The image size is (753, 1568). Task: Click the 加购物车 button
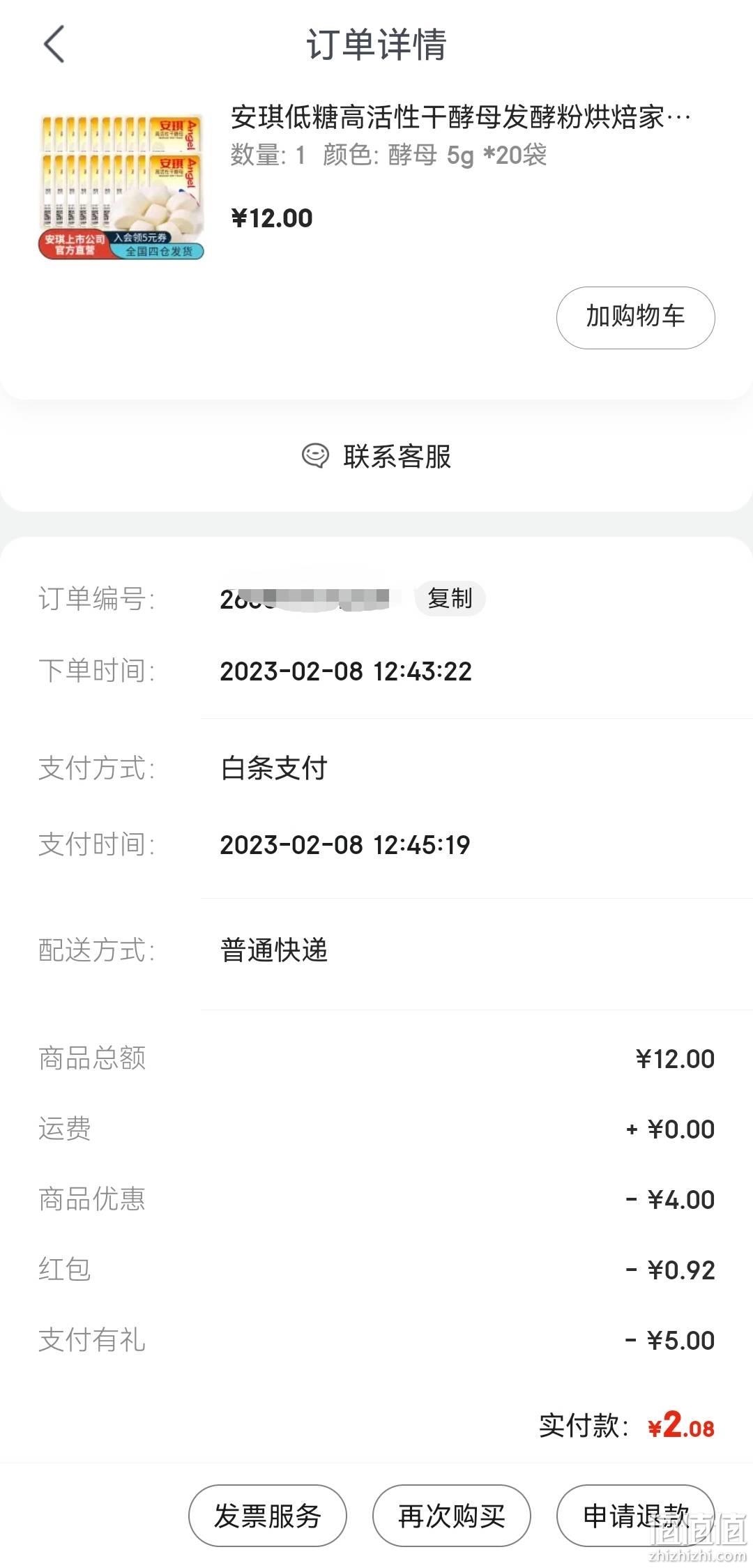635,317
